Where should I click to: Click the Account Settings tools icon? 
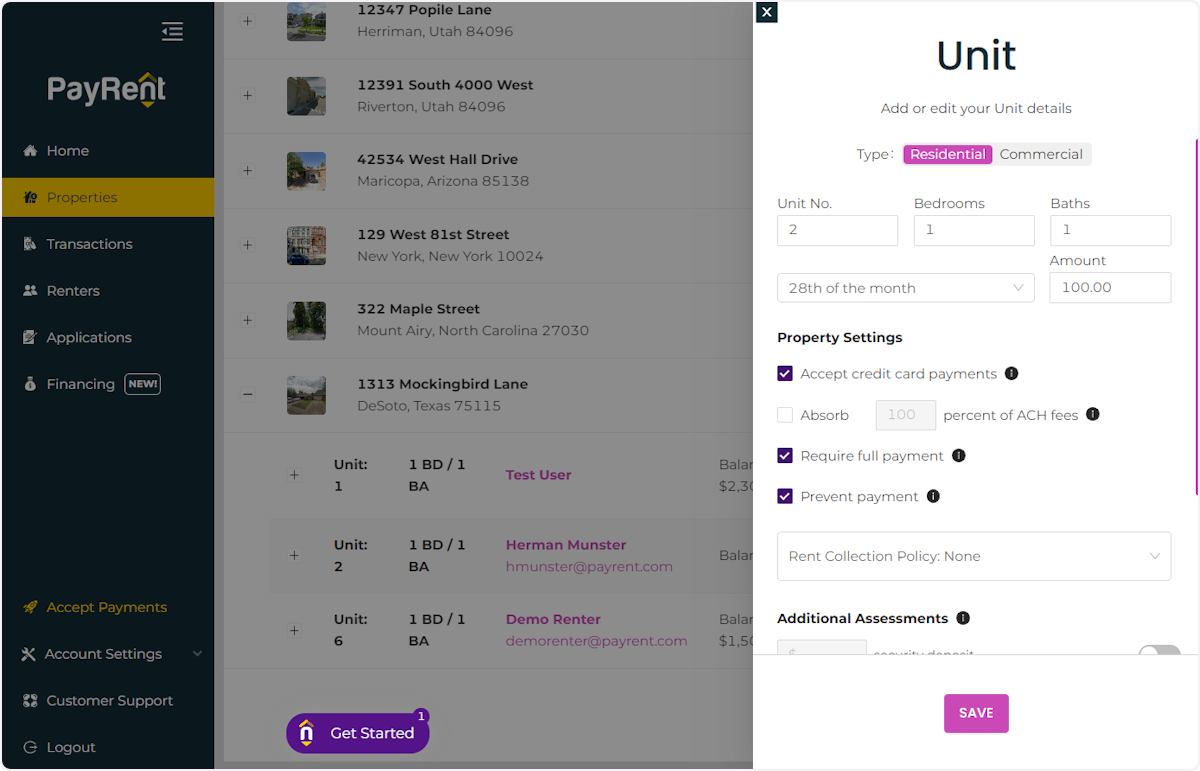pyautogui.click(x=29, y=654)
